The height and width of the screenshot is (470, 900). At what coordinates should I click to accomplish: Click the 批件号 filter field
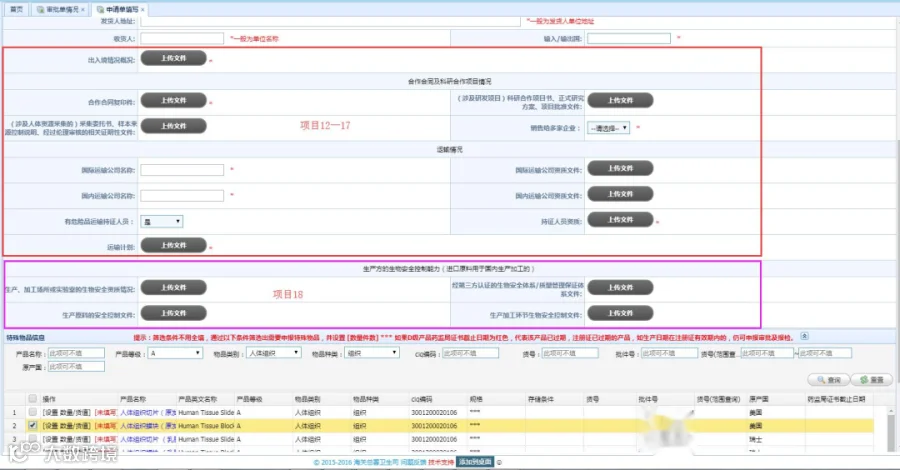pyautogui.click(x=669, y=353)
